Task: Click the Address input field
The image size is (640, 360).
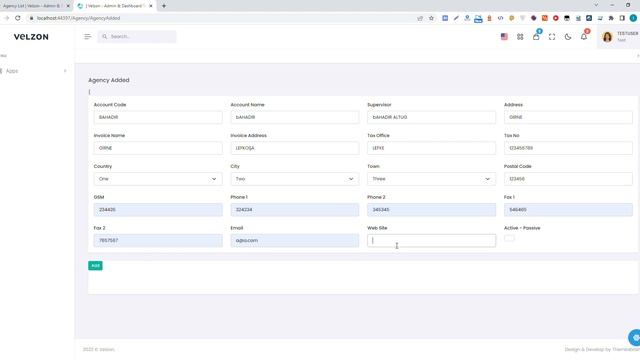Action: point(568,117)
